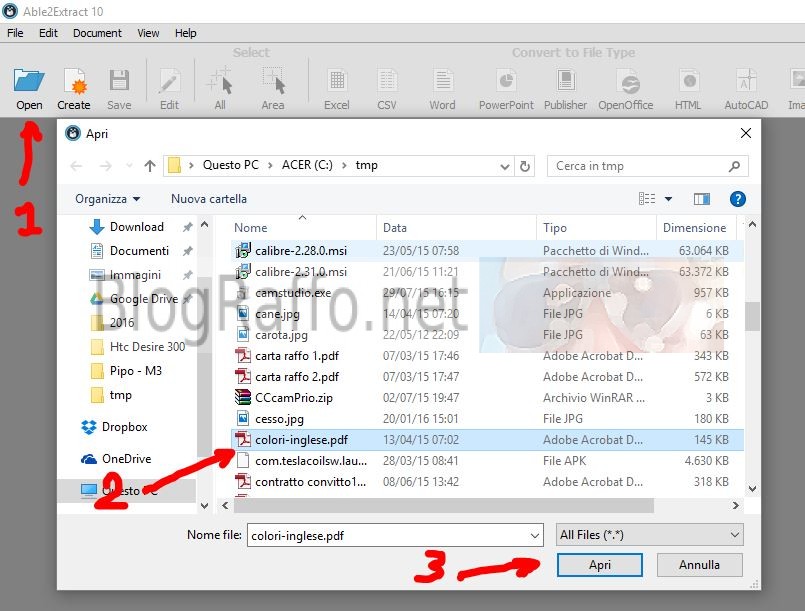Close the Apri dialog
This screenshot has width=805, height=611.
point(746,133)
